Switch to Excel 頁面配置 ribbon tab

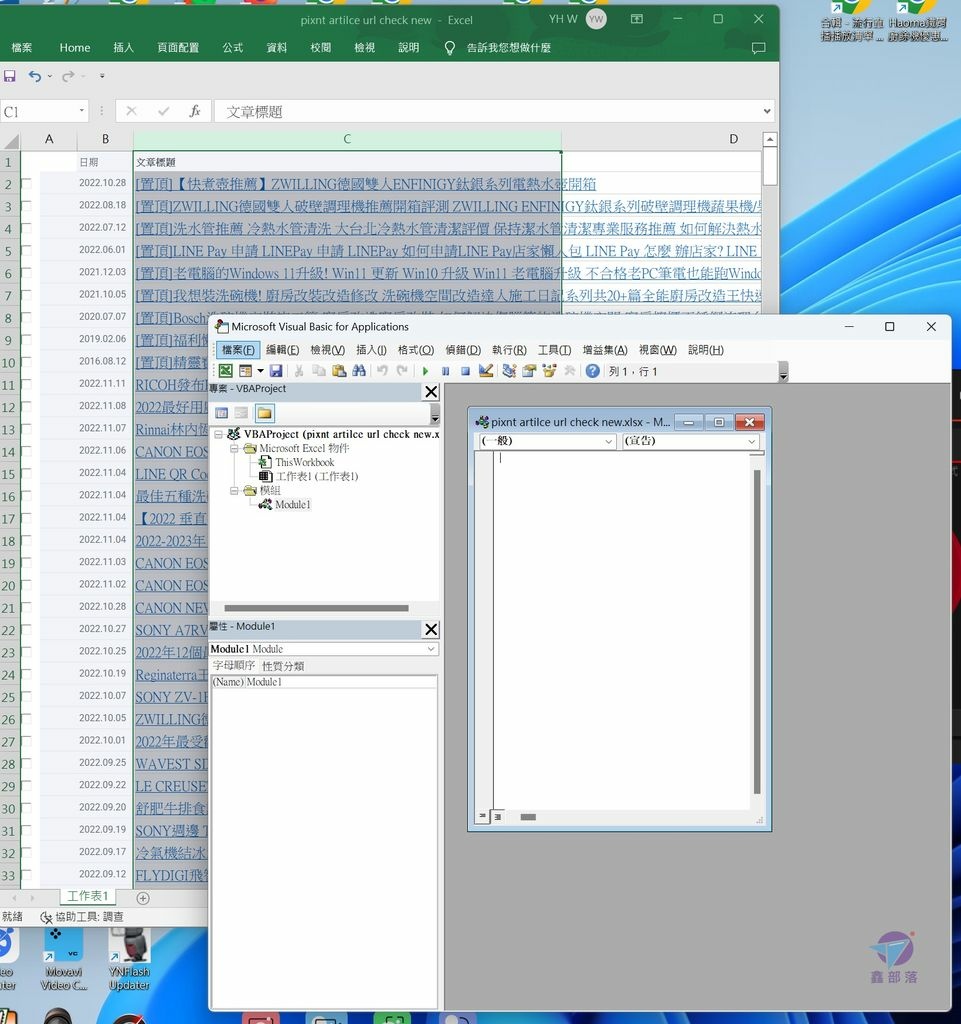pyautogui.click(x=178, y=48)
